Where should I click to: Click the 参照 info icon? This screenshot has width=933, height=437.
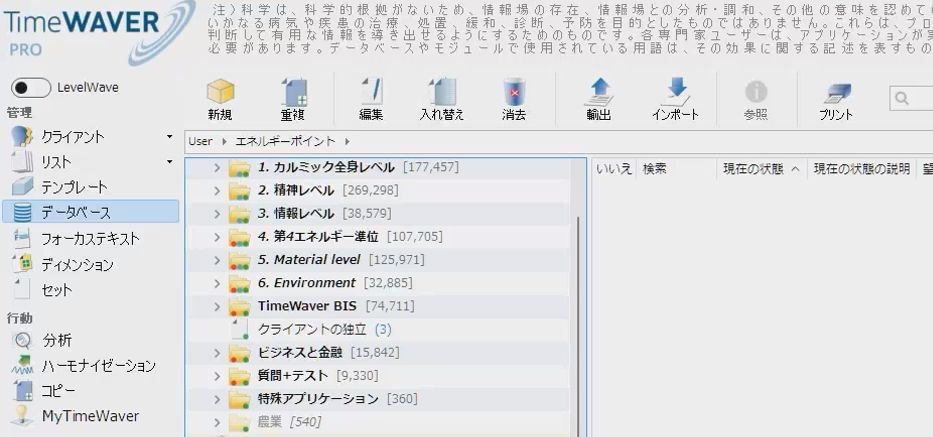pos(756,92)
